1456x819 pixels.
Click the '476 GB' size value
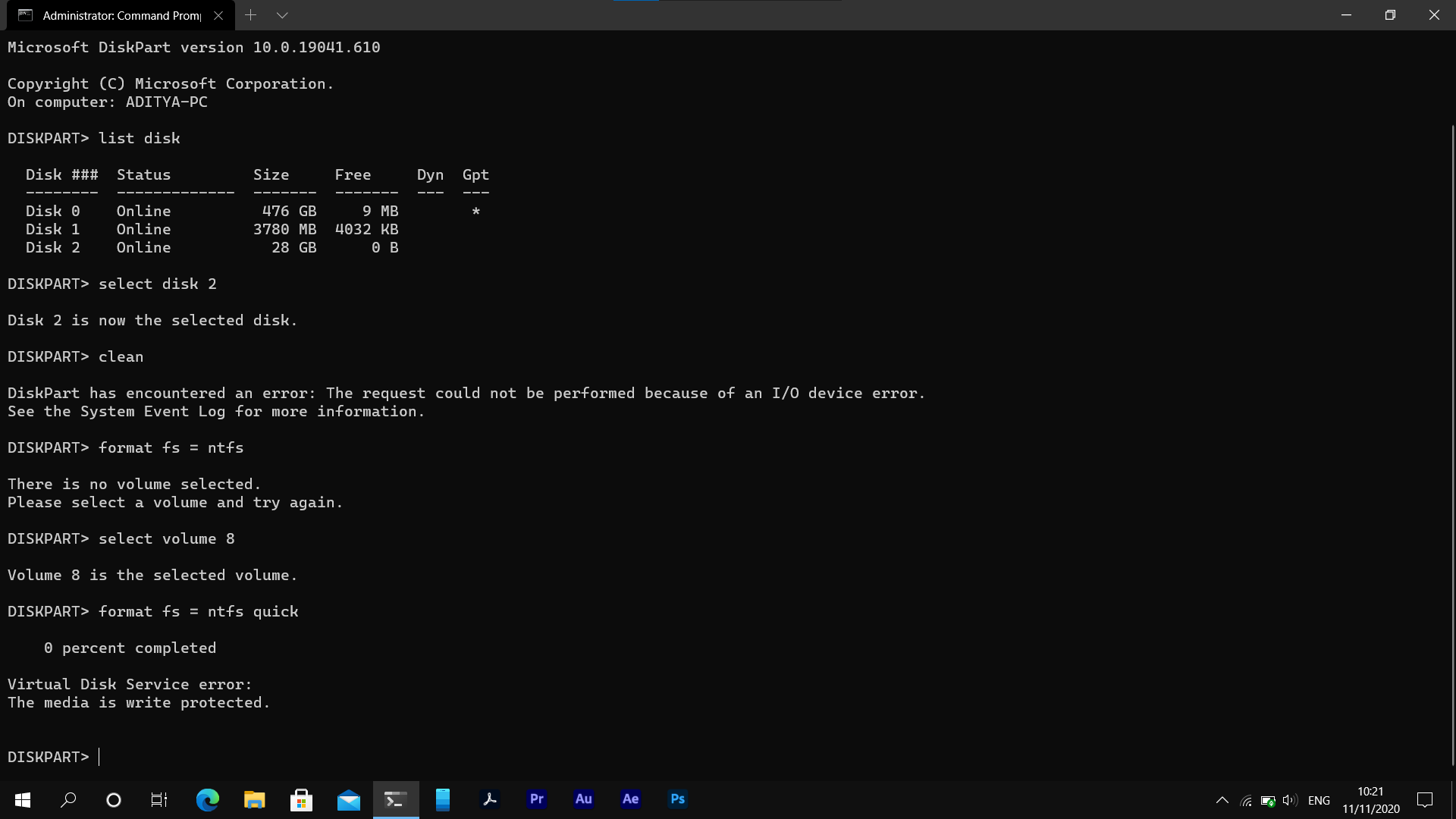tap(290, 211)
